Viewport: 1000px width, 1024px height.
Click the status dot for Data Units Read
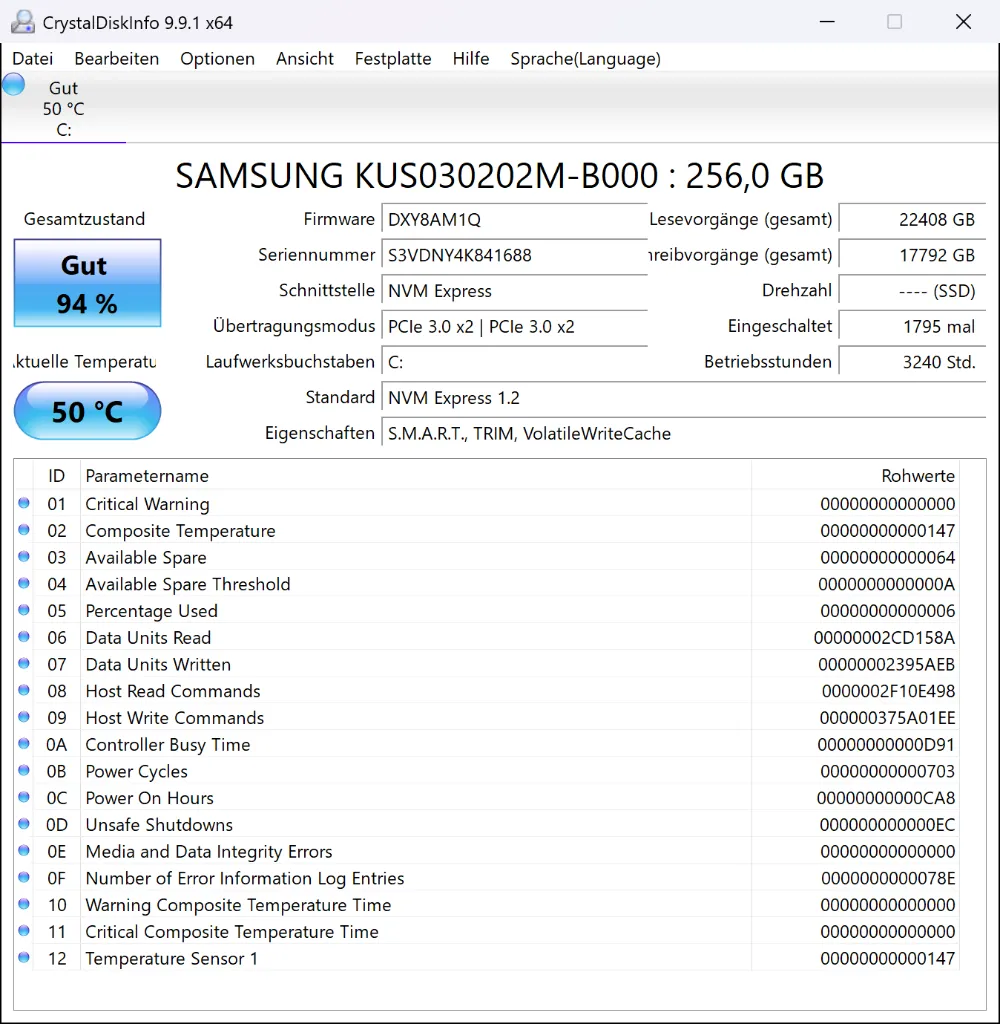[x=24, y=637]
